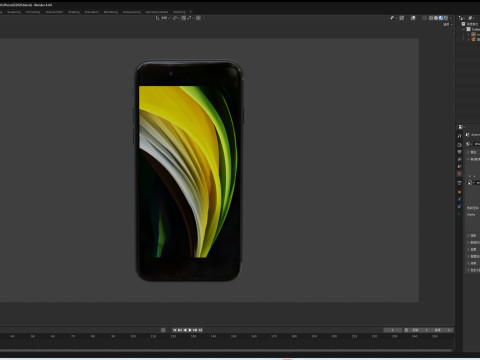Open the Geometry Nodes workspace tab

[x=157, y=12]
